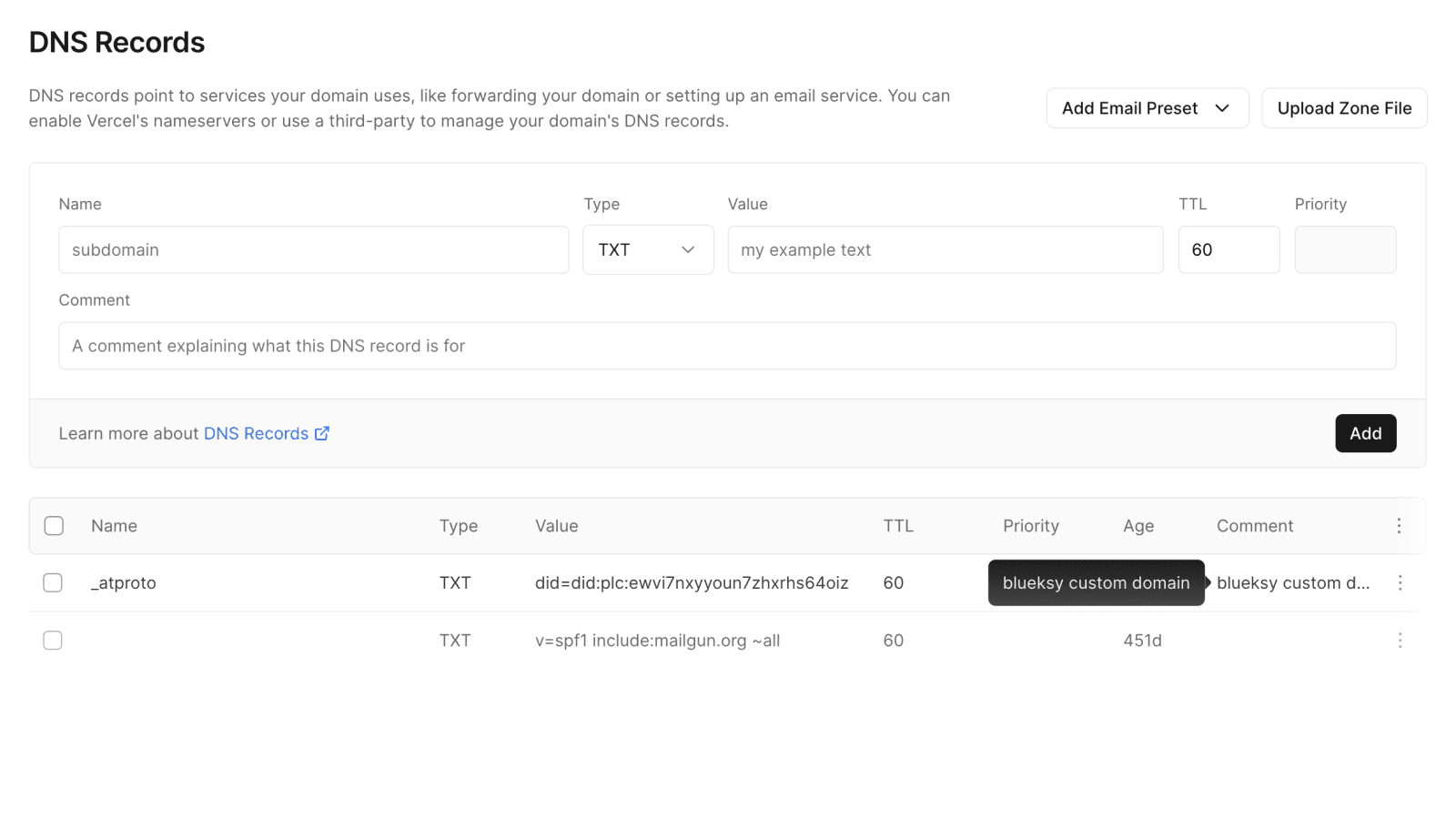Click the TTL field showing 60

(1228, 250)
